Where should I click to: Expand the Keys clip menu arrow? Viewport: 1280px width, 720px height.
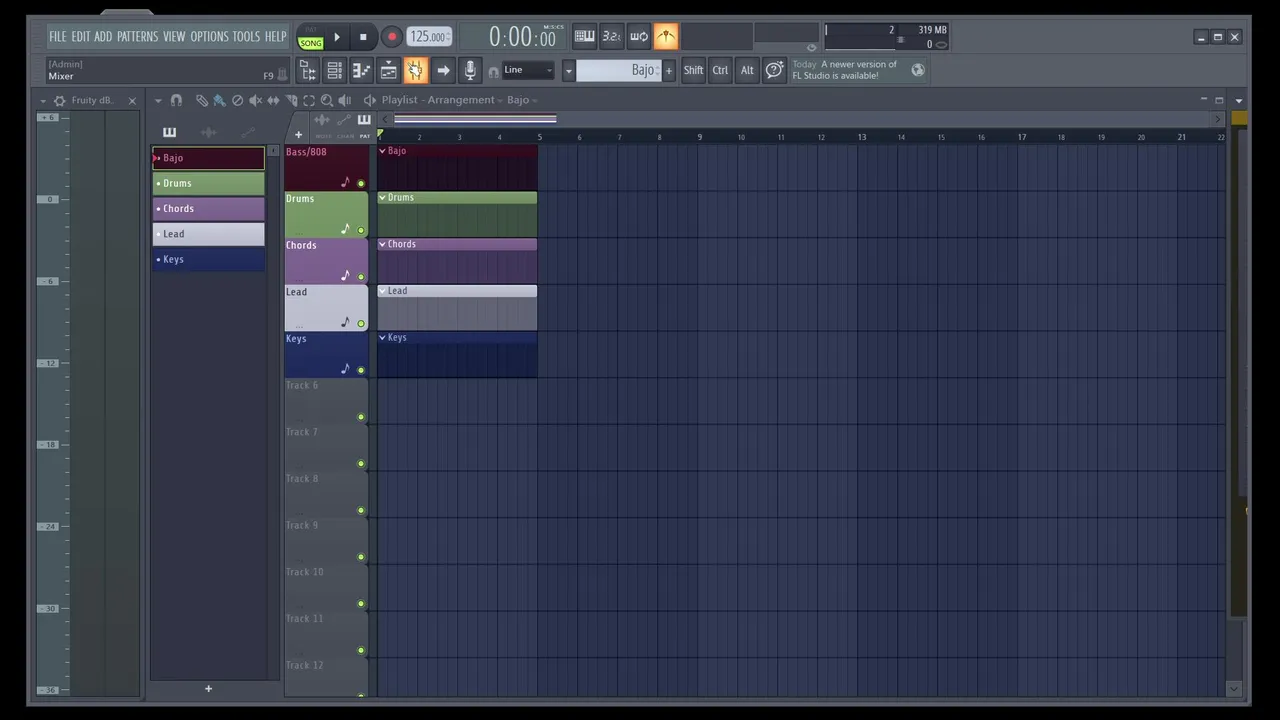[382, 338]
